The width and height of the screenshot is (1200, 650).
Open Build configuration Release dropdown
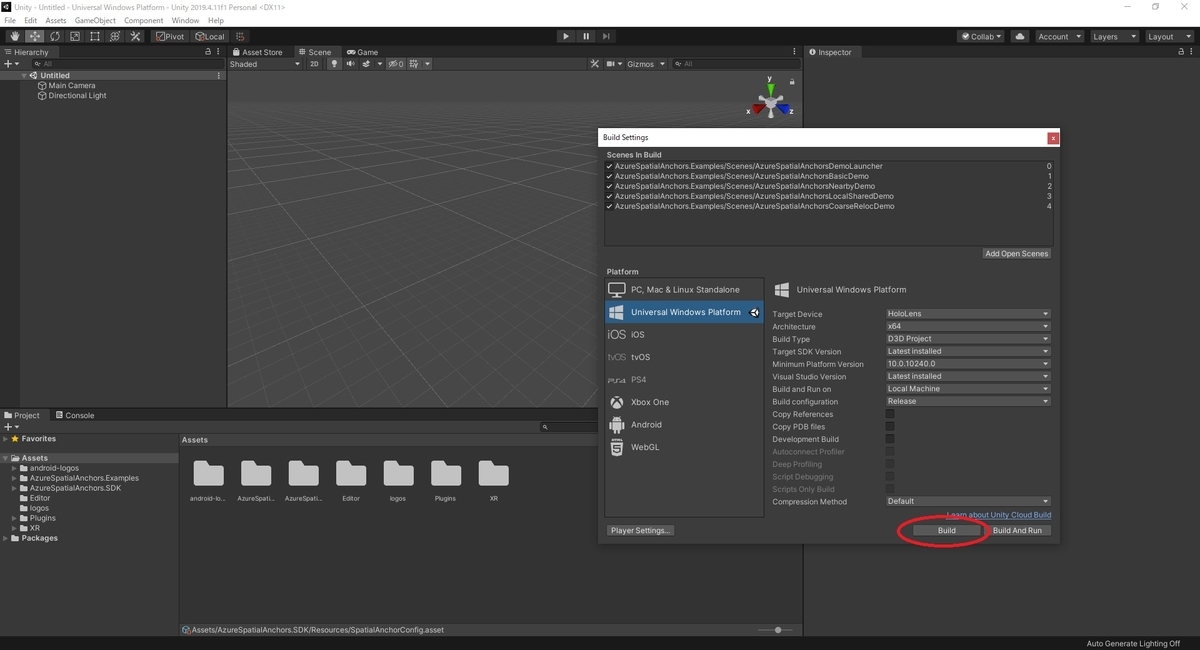(968, 401)
